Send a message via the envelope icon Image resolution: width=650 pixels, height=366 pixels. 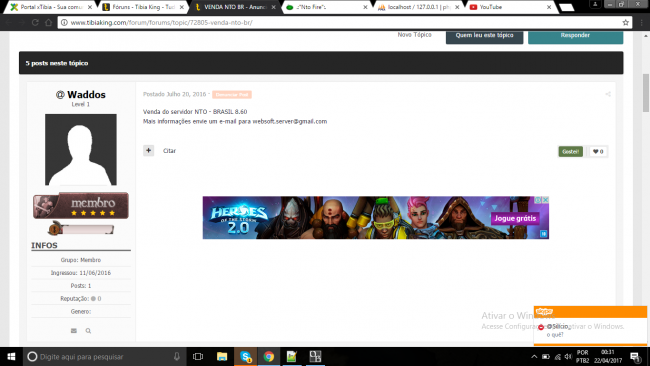point(74,331)
